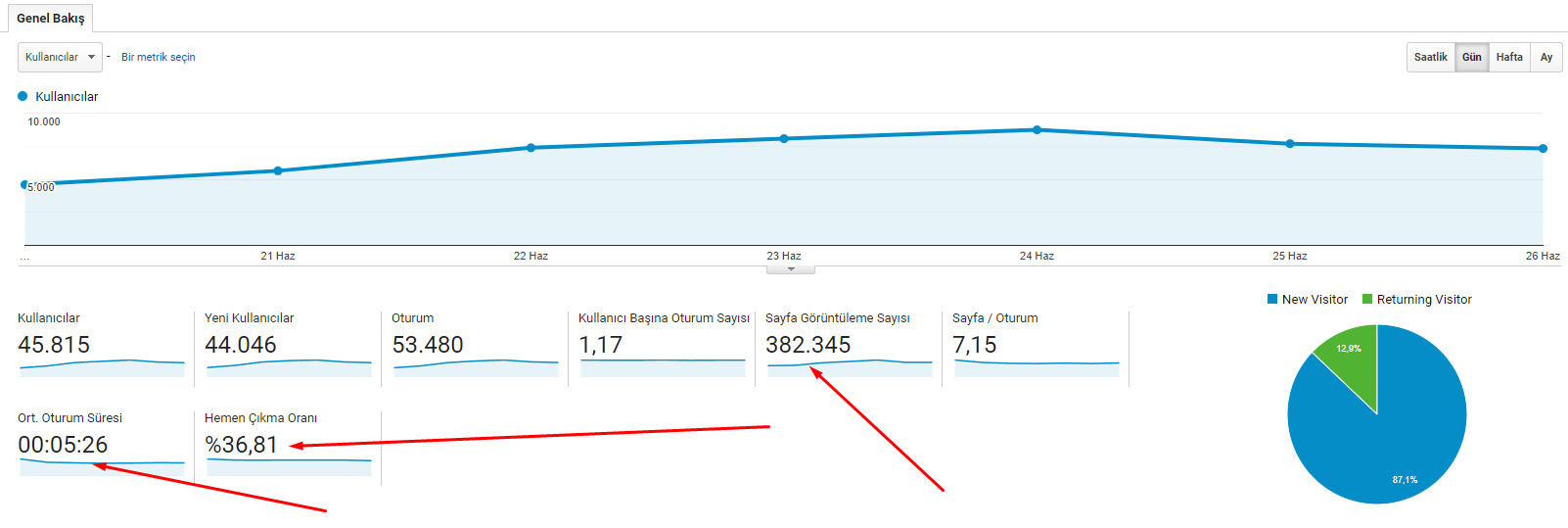The height and width of the screenshot is (528, 1568).
Task: Click the blue New Visitor legend swatch
Action: pos(1272,300)
